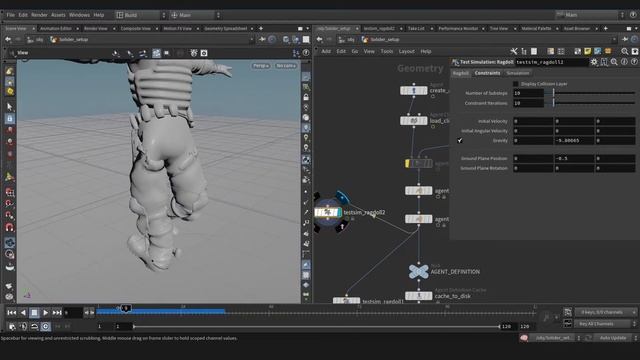This screenshot has width=640, height=360.
Task: Open the network editor Tools menu
Action: click(387, 51)
